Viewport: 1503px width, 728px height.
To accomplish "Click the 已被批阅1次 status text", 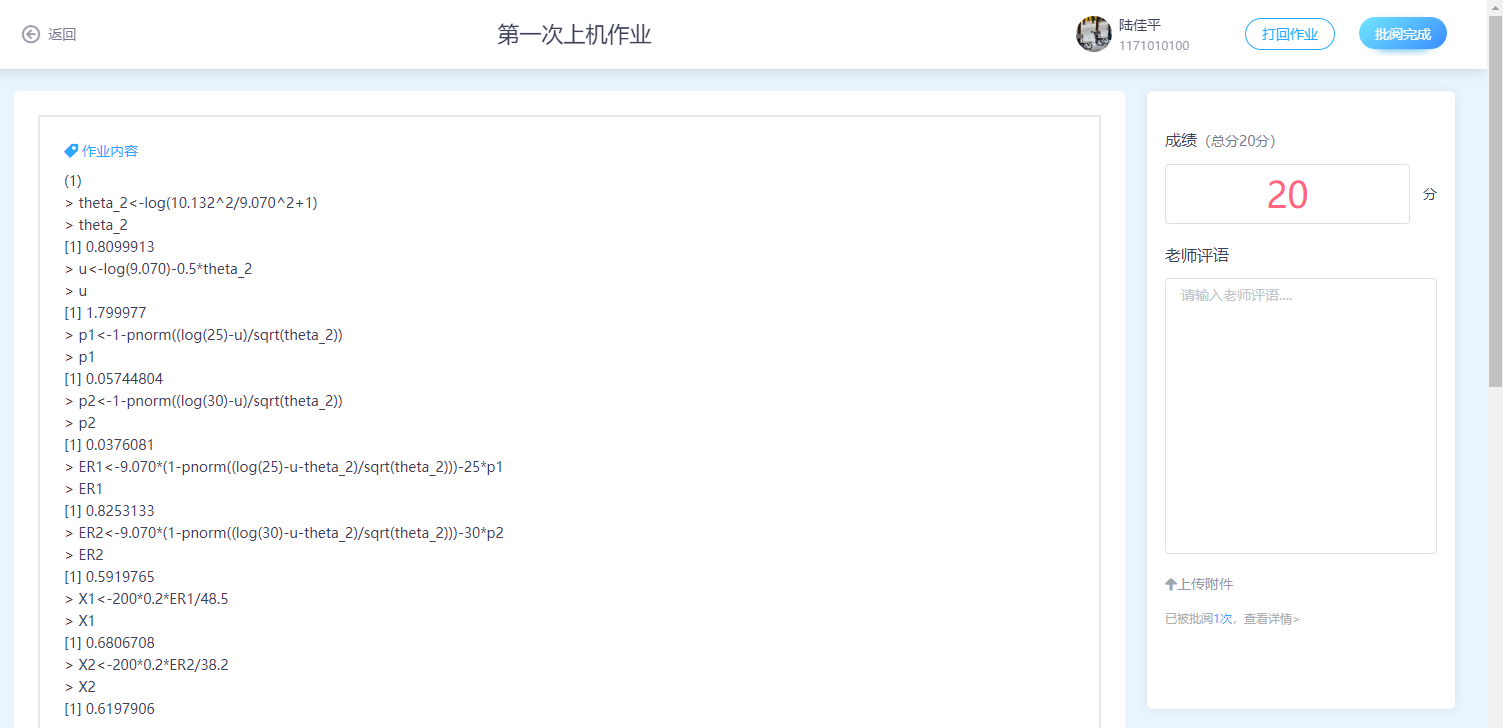I will coord(1198,619).
